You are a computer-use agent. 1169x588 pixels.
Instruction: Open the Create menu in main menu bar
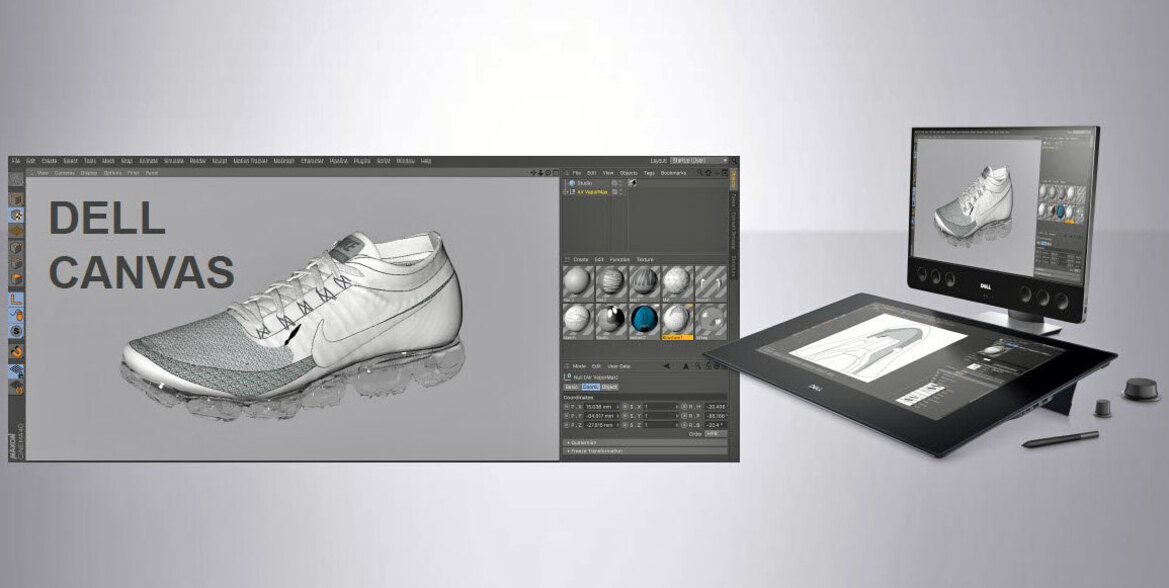click(49, 161)
